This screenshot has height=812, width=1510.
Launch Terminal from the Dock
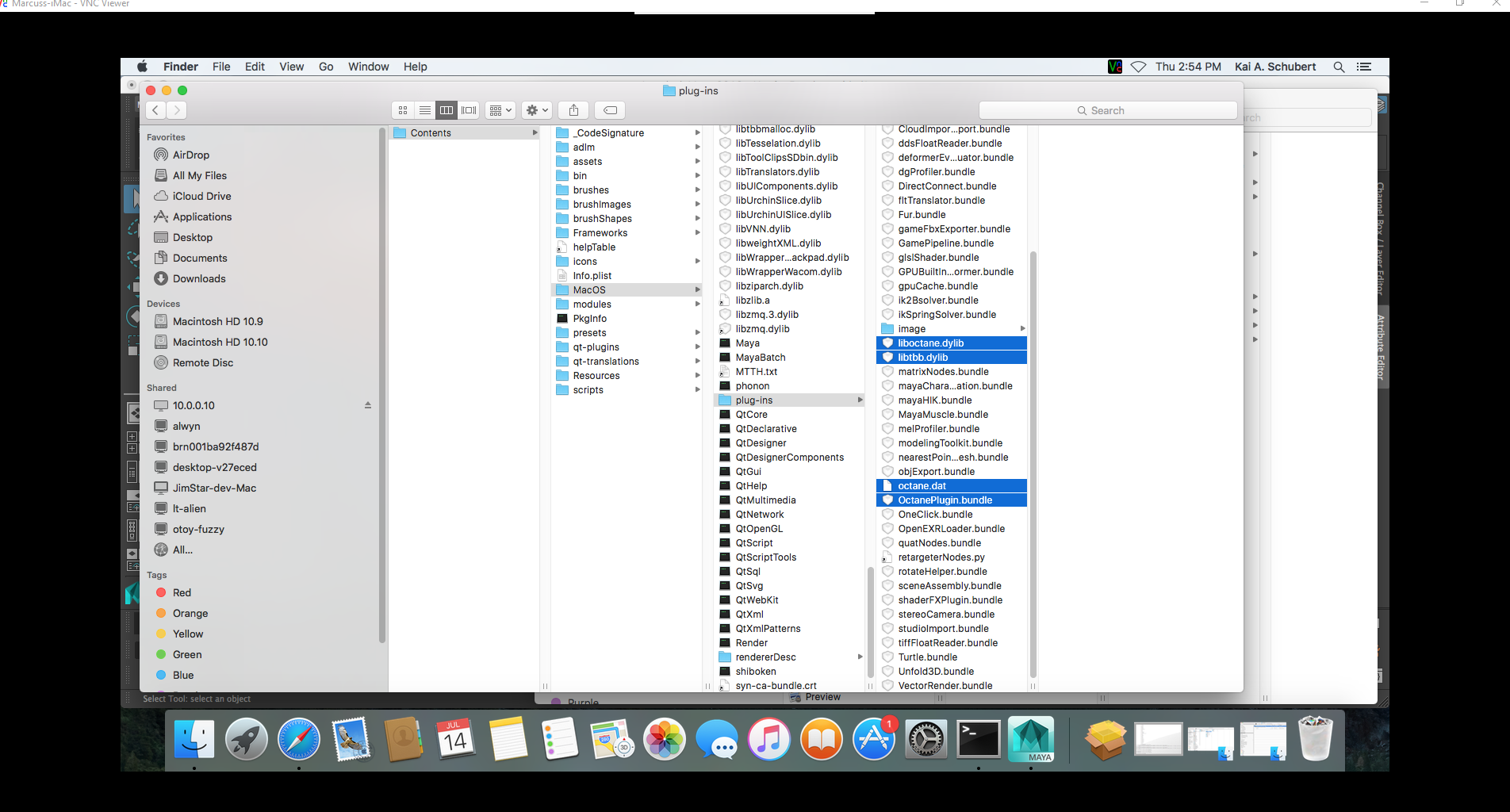pyautogui.click(x=979, y=740)
